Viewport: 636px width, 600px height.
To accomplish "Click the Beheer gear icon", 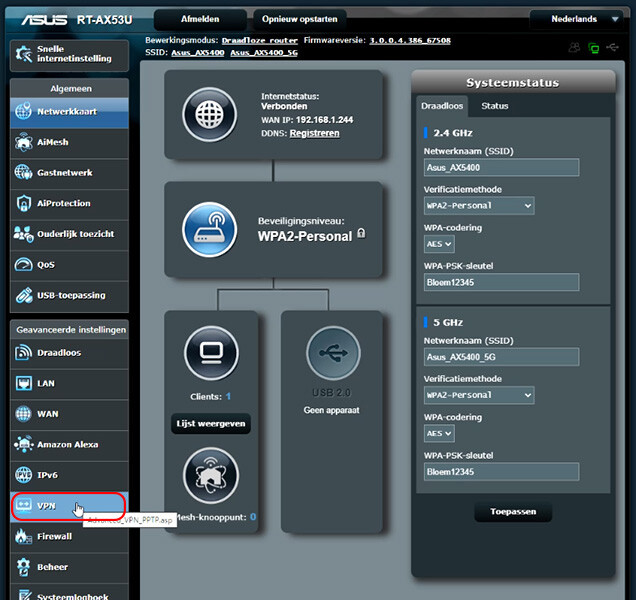I will (x=24, y=567).
